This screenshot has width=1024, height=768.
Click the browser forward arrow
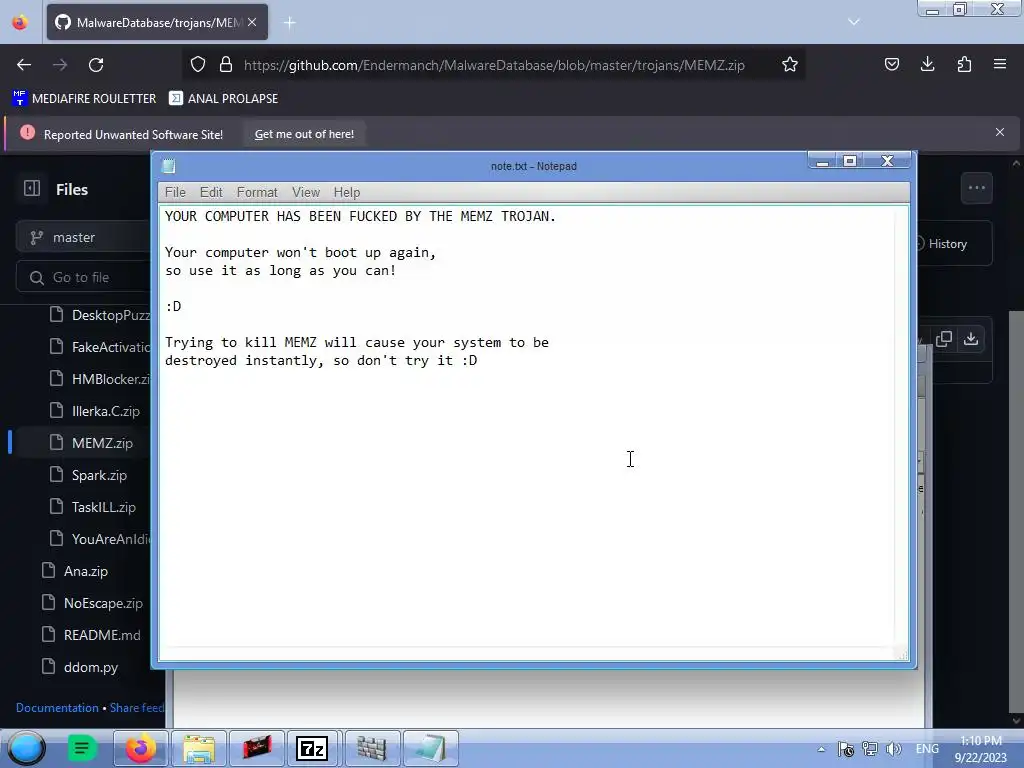pos(60,65)
